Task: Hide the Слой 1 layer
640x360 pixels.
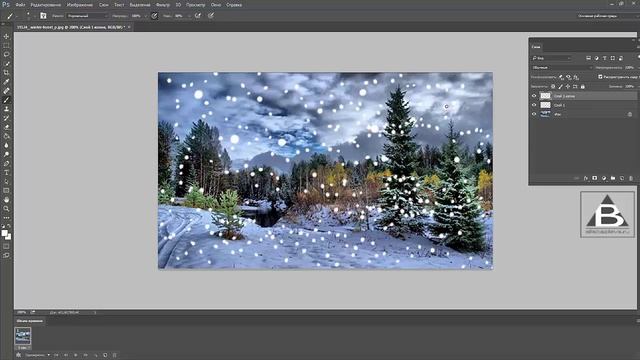Action: point(534,105)
